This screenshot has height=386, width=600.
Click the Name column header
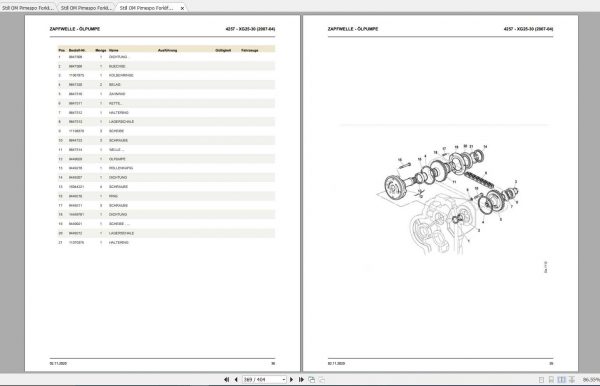point(114,50)
